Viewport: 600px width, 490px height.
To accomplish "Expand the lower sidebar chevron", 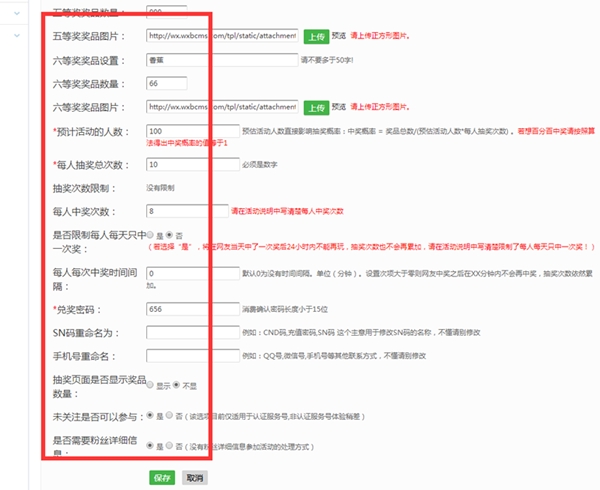I will 17,36.
